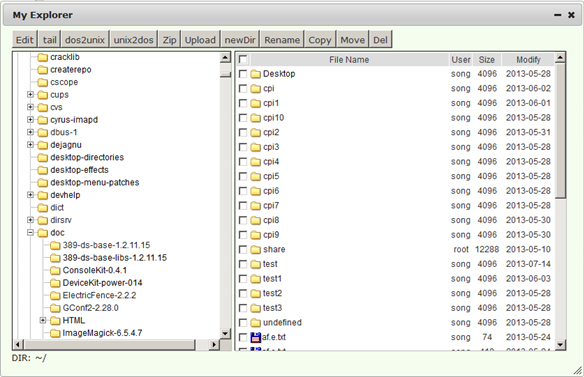The width and height of the screenshot is (584, 377).
Task: Click the newDir button
Action: click(240, 40)
